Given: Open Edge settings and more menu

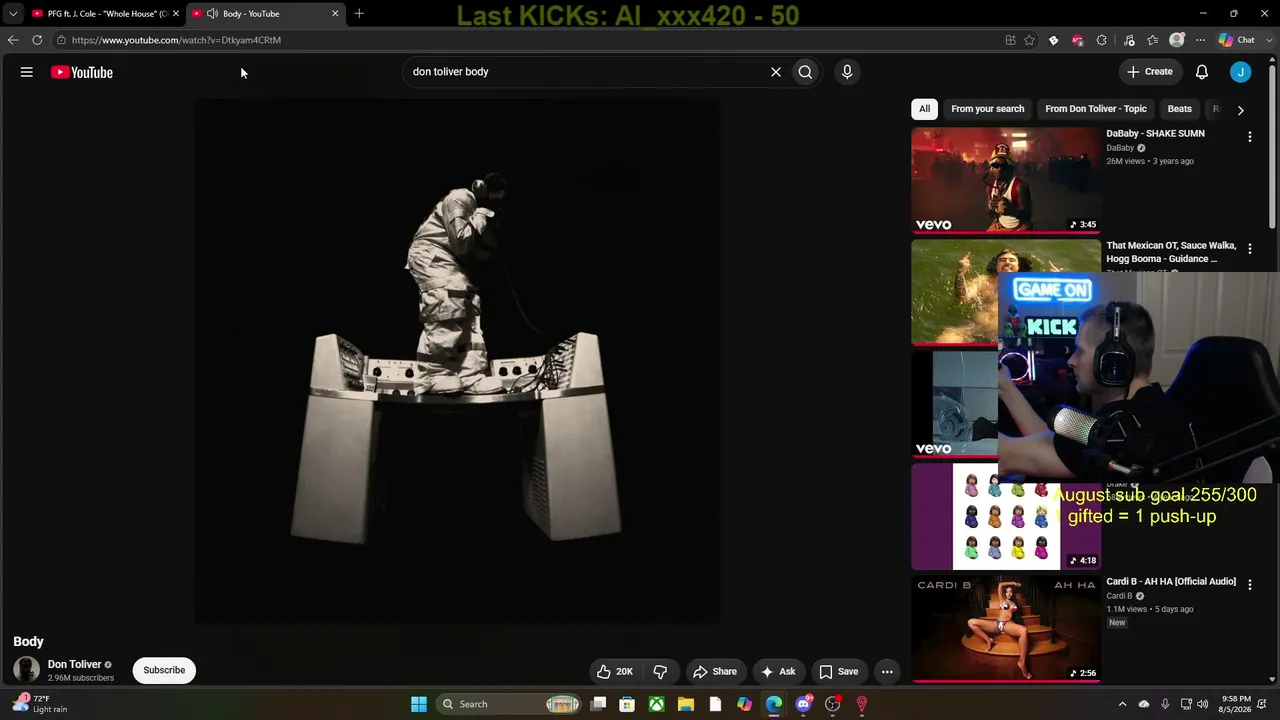Looking at the screenshot, I should point(1200,40).
